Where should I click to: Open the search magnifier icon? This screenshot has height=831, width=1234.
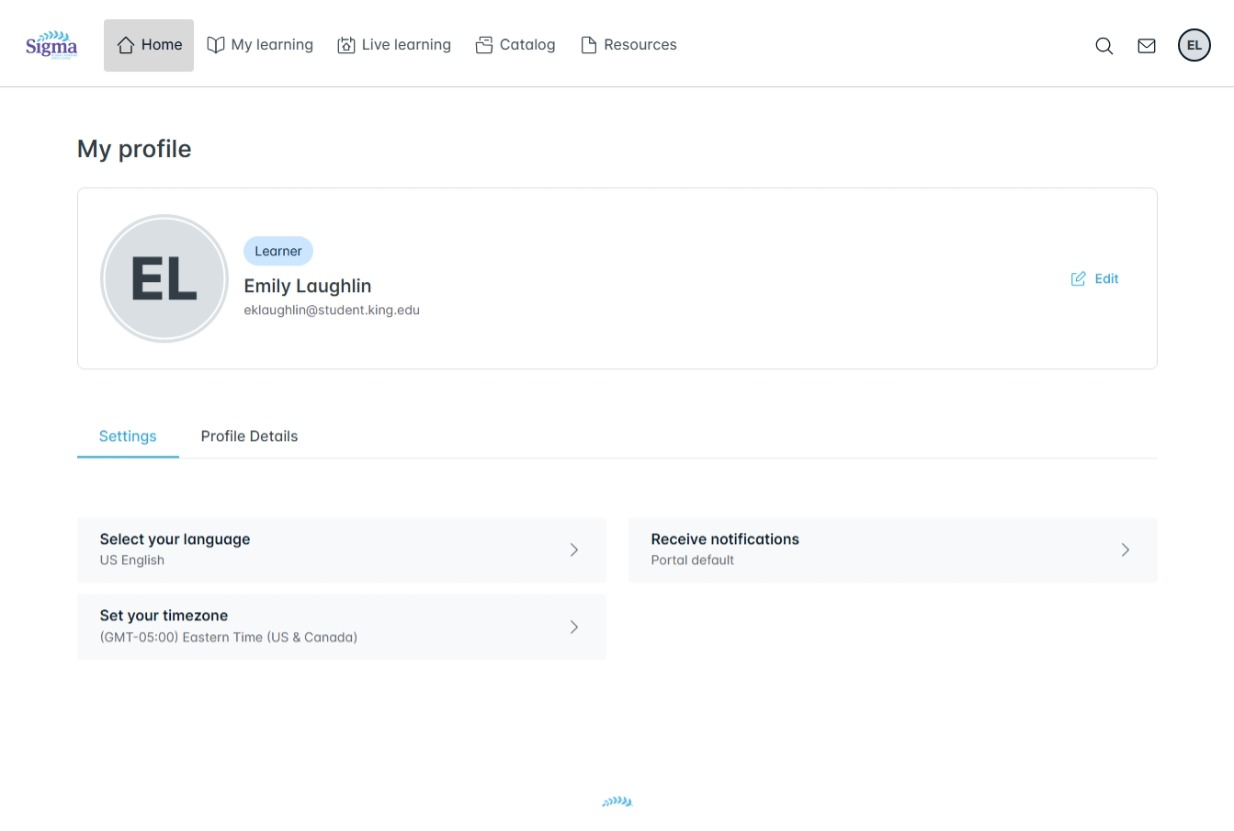pyautogui.click(x=1104, y=46)
